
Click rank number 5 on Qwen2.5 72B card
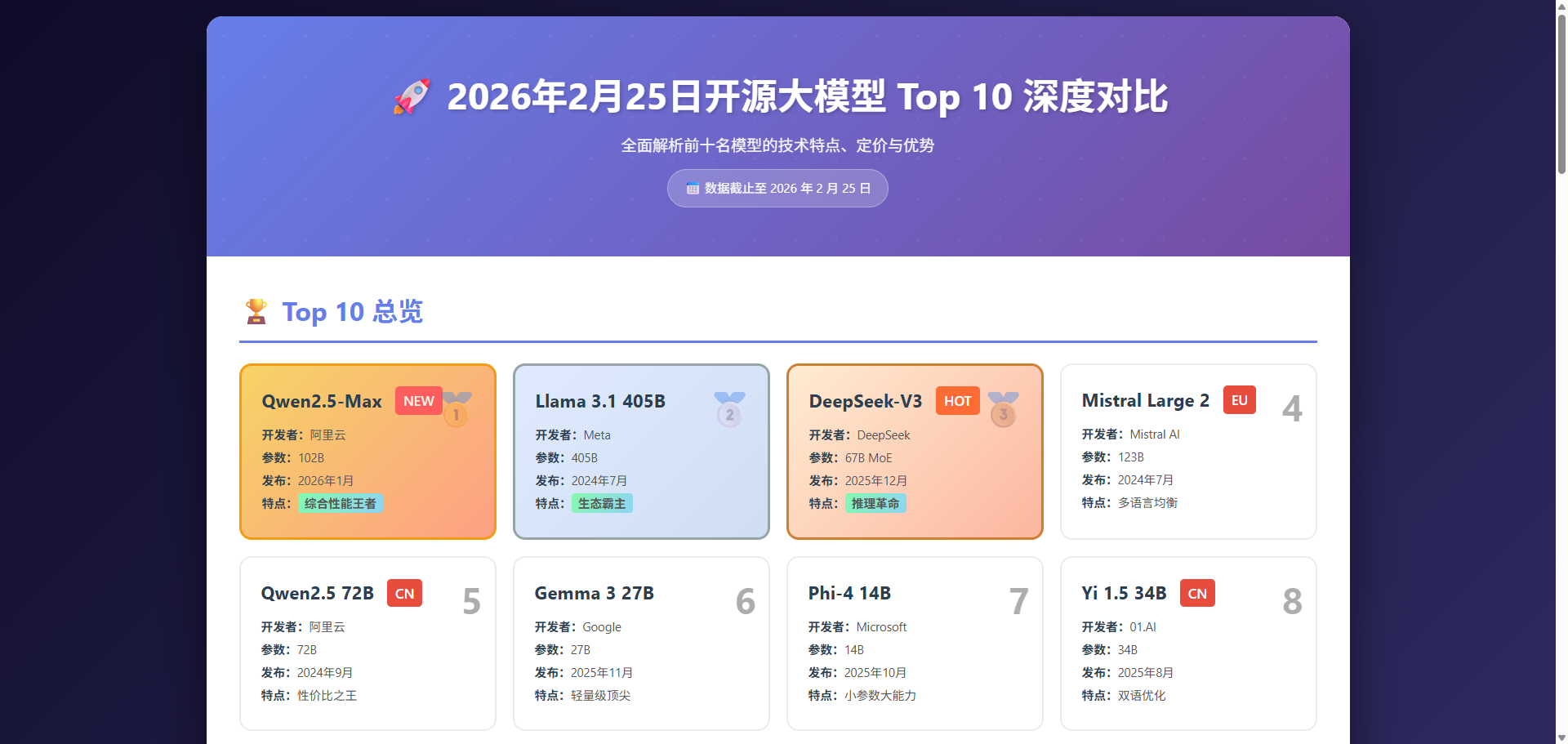(x=472, y=601)
